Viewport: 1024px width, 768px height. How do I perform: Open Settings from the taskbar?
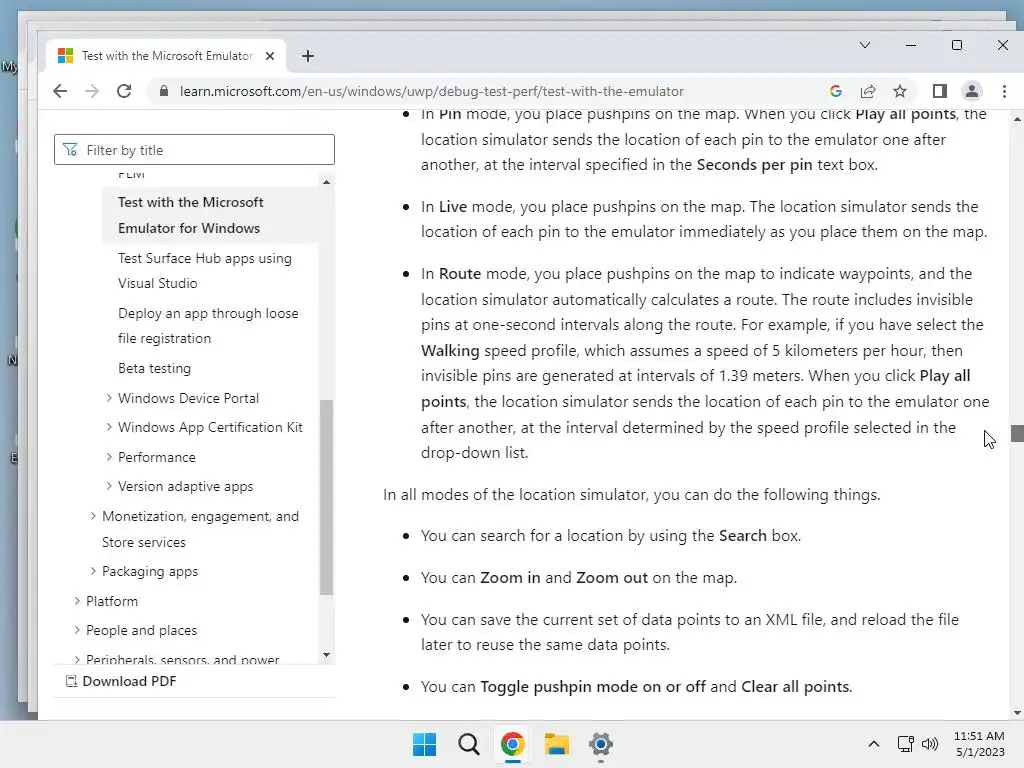(x=601, y=744)
